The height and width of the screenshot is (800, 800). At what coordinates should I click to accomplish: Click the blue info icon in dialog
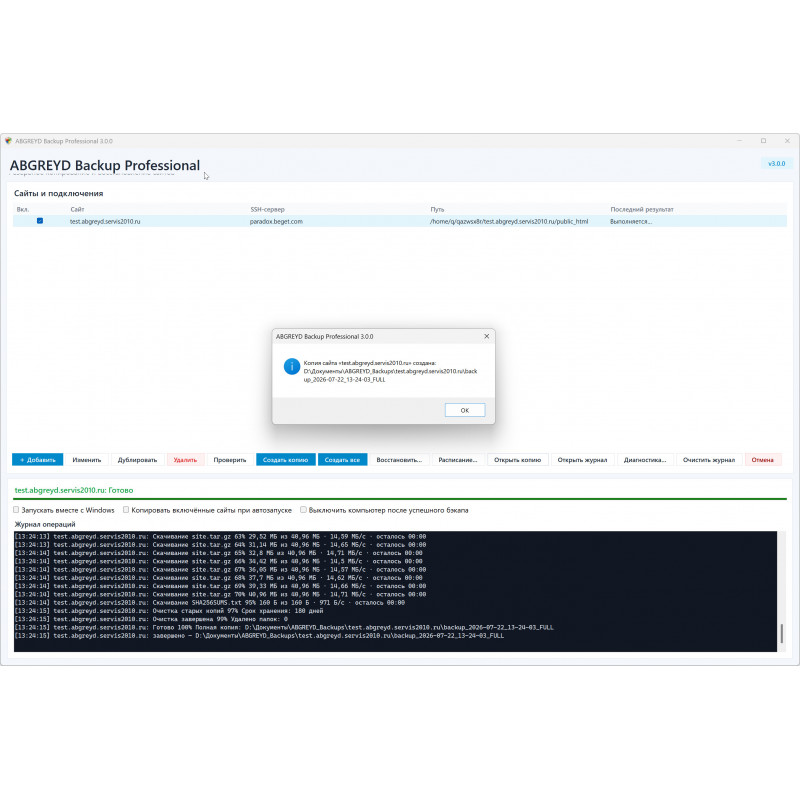click(291, 366)
